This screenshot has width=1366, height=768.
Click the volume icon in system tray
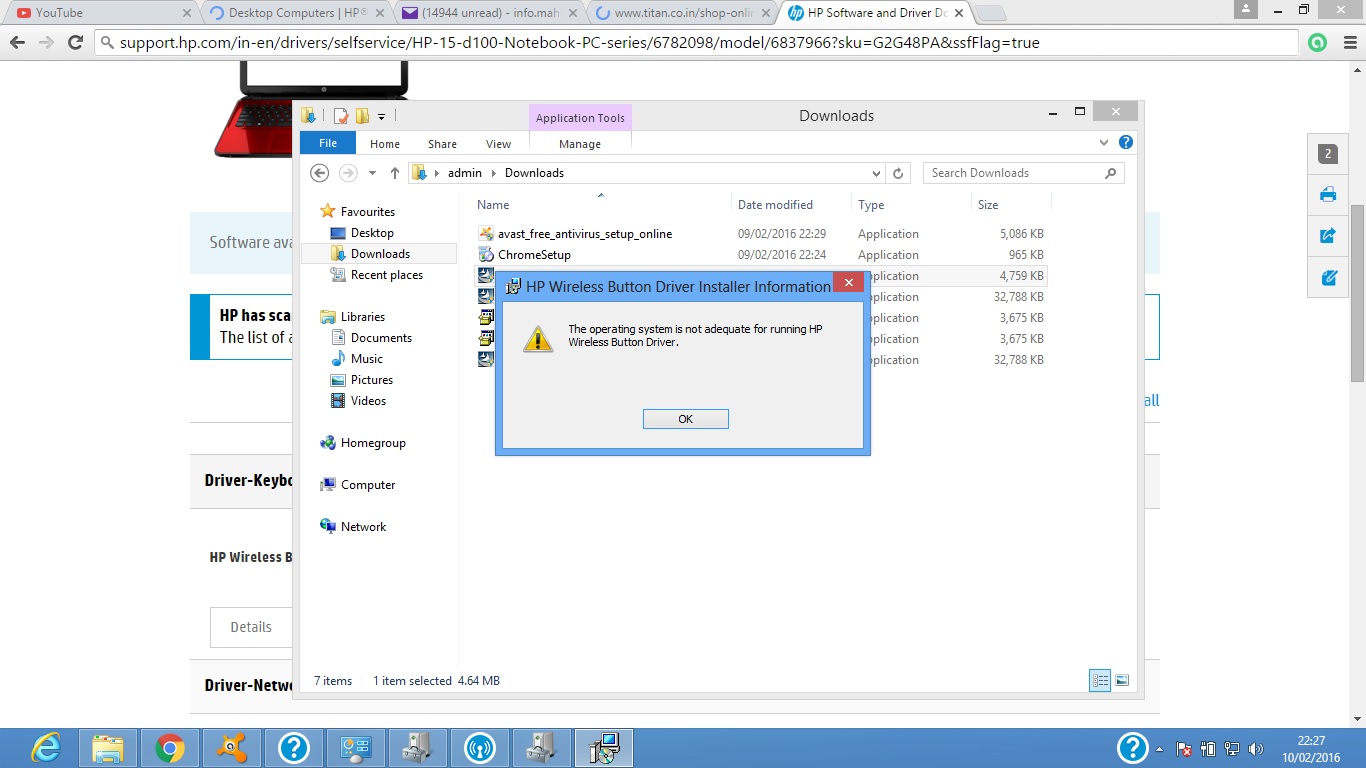pyautogui.click(x=1256, y=748)
